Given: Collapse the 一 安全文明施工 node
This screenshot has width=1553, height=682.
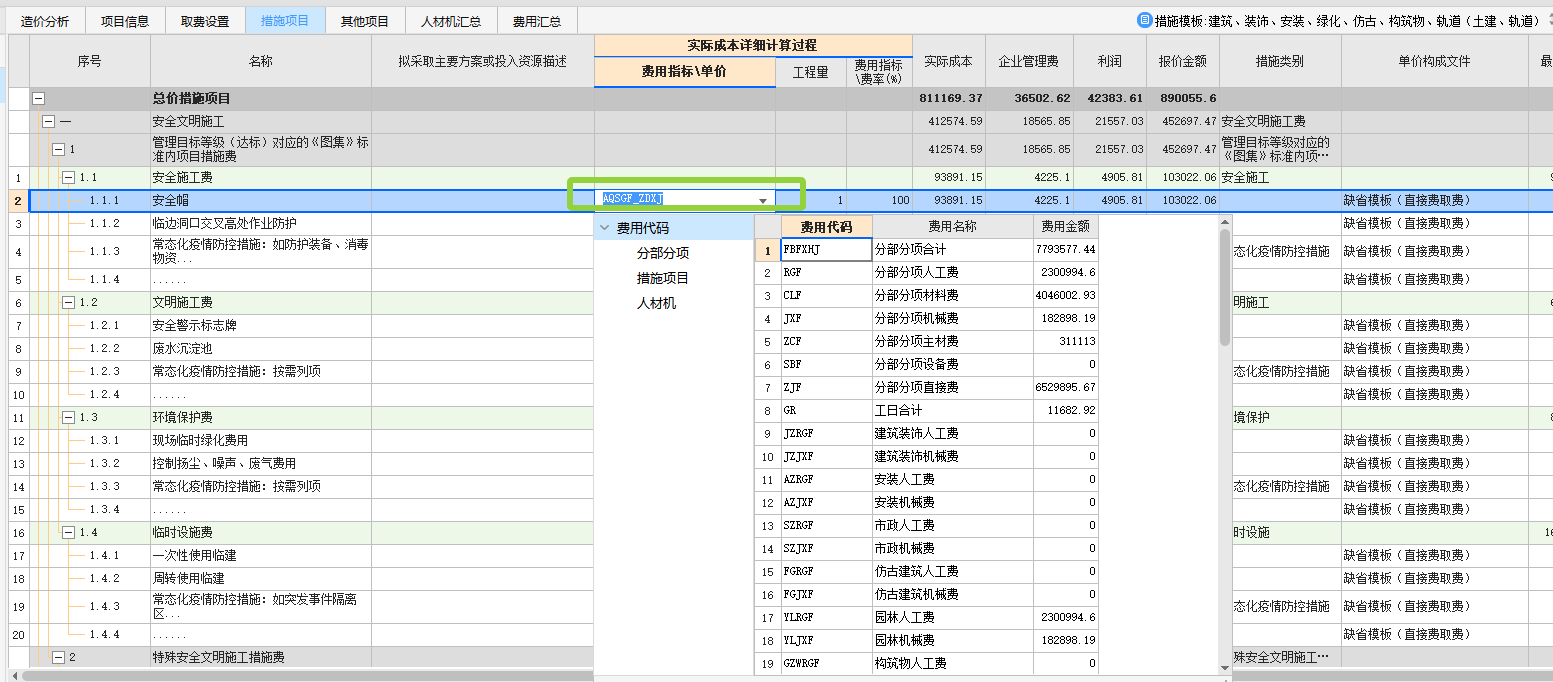Looking at the screenshot, I should tap(48, 121).
